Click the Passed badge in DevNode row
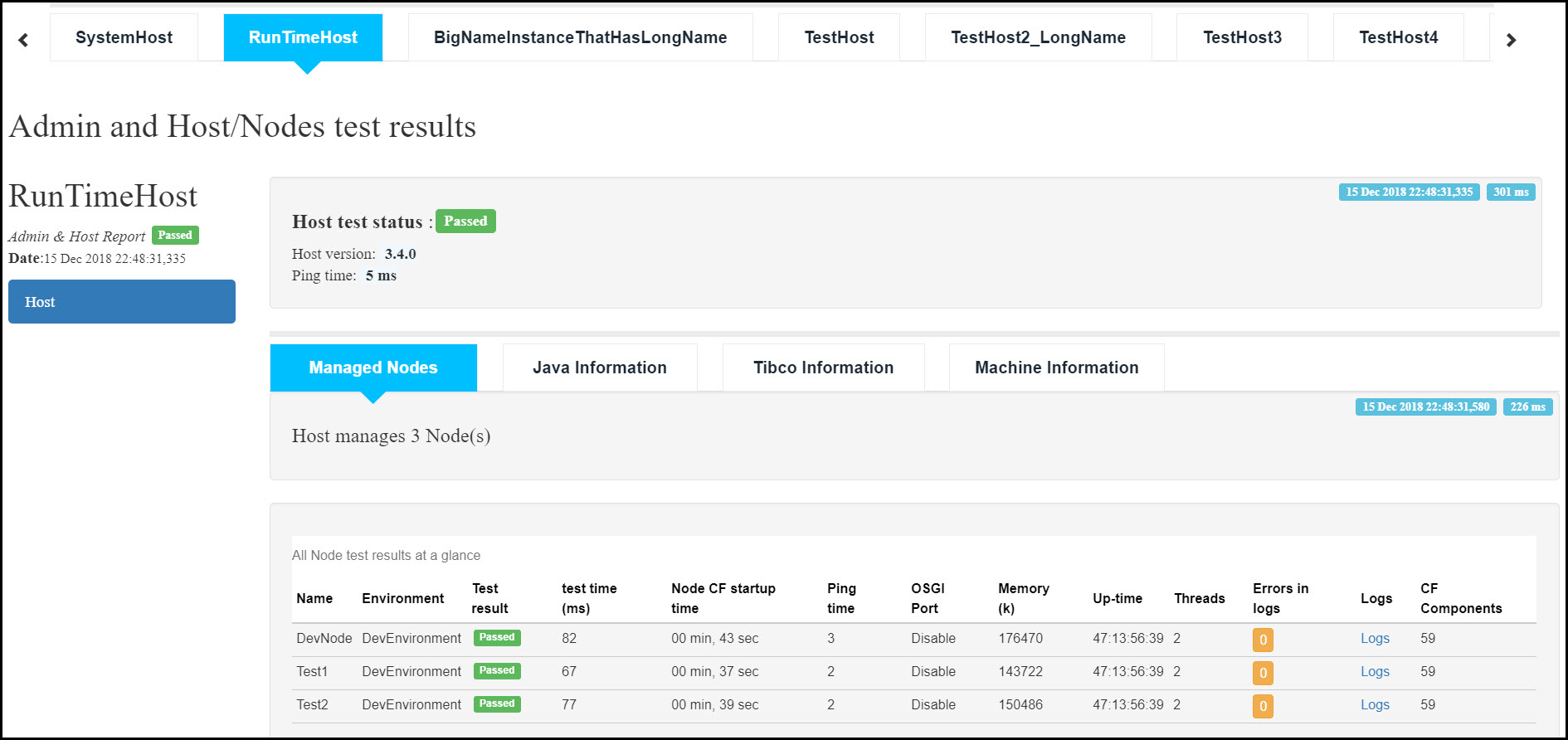Image resolution: width=1568 pixels, height=740 pixels. click(x=497, y=637)
